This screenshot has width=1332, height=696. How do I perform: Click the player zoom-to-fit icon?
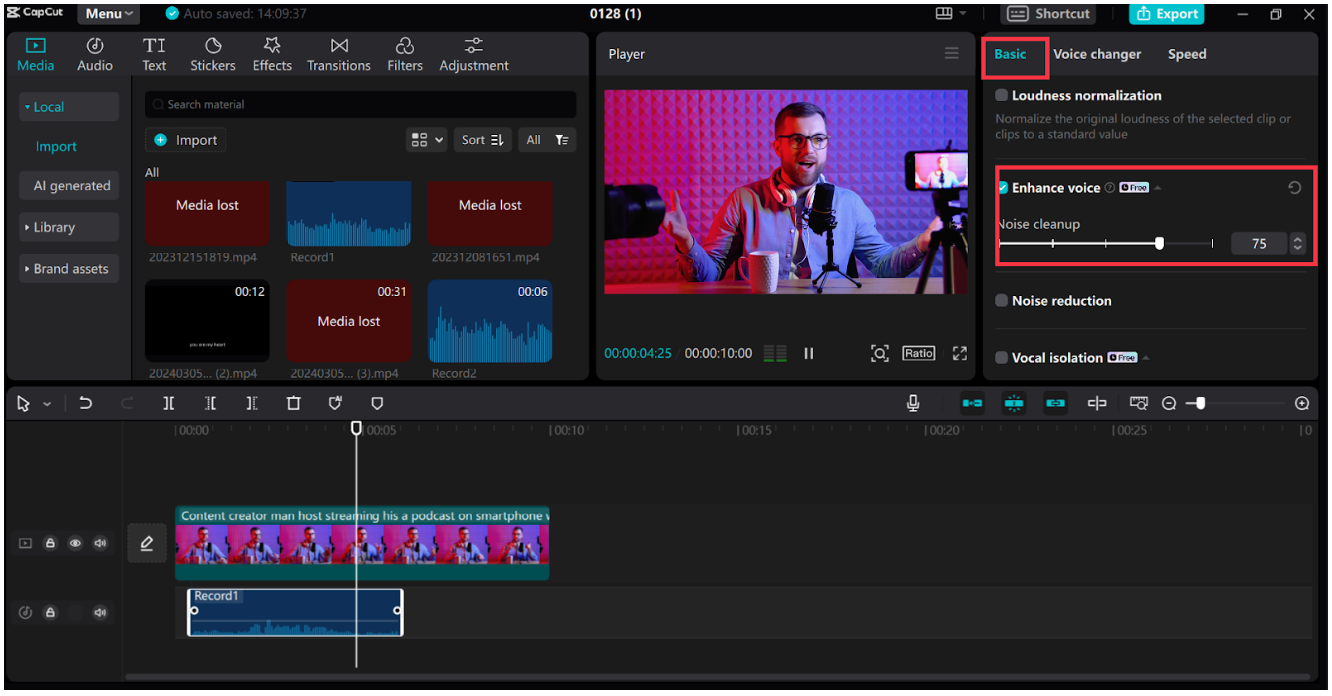880,353
